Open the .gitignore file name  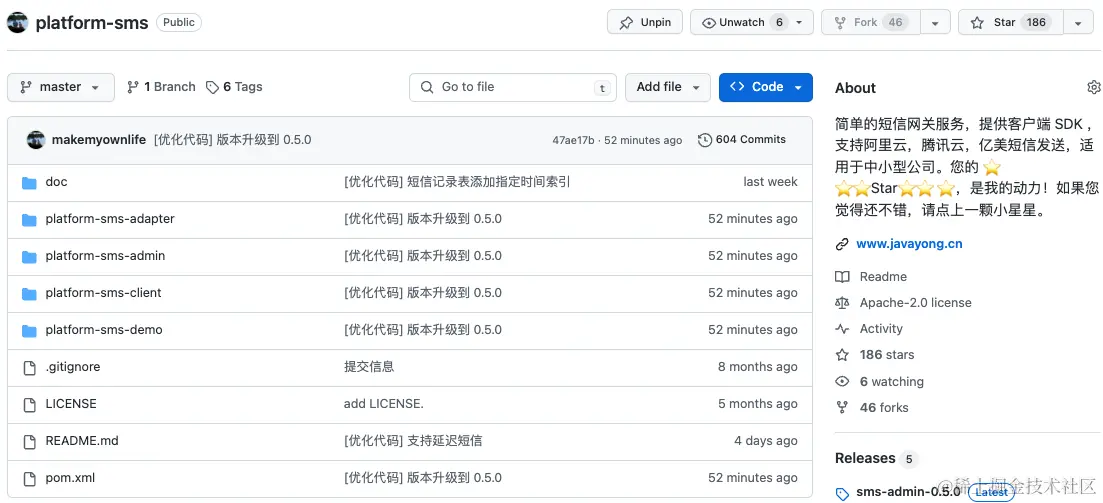[x=72, y=367]
